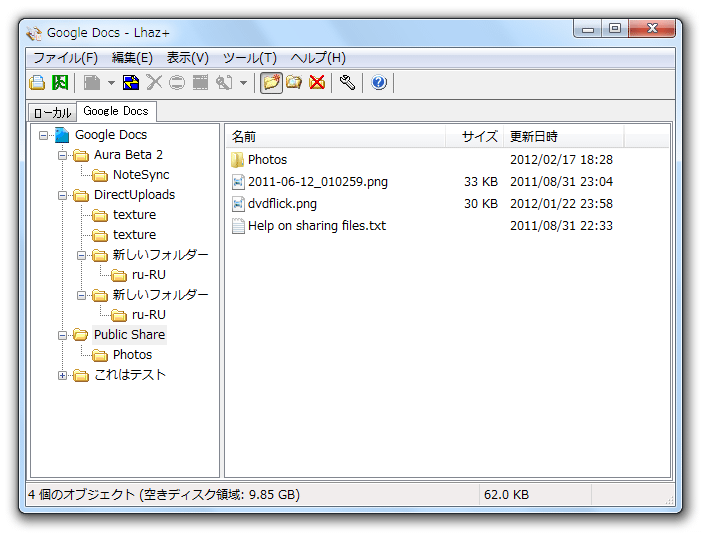This screenshot has height=533, width=704.
Task: Sort by the 名前 column header
Action: point(337,137)
